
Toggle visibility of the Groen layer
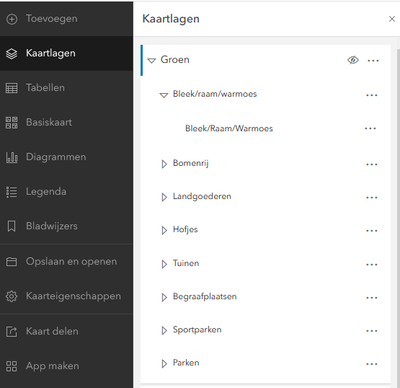(353, 60)
